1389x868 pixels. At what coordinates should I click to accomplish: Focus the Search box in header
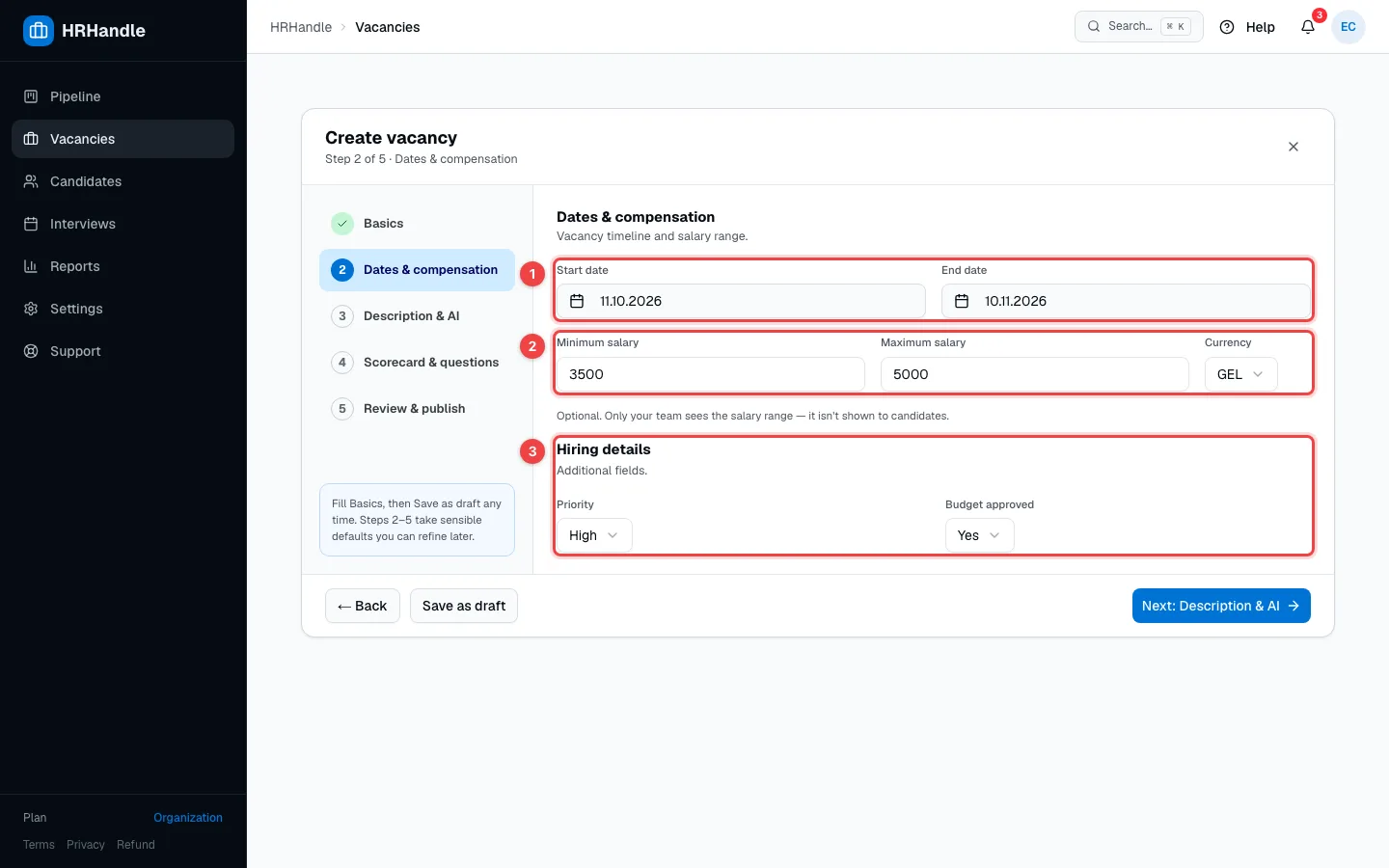1139,27
